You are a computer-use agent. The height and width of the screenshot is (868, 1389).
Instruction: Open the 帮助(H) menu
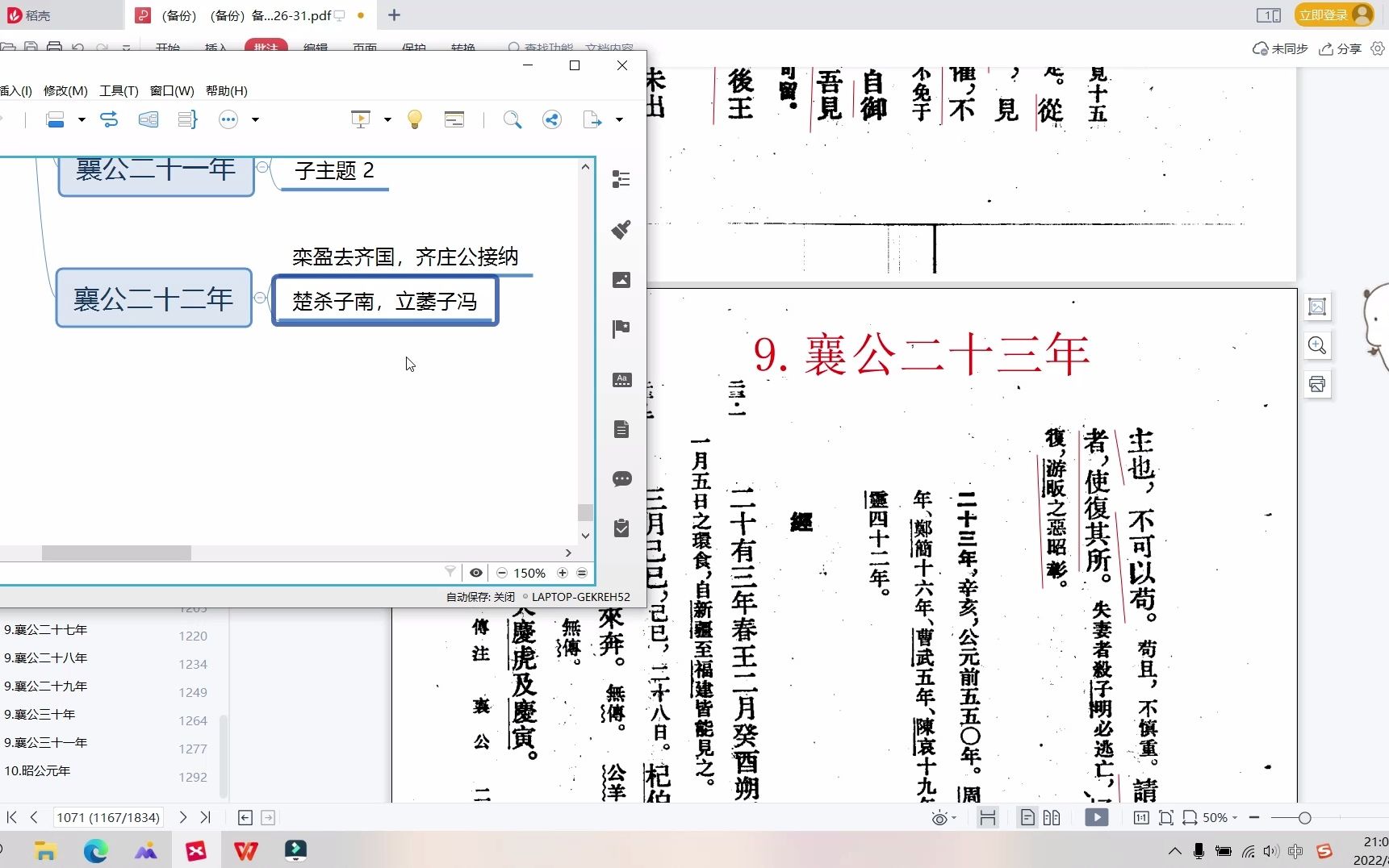pos(227,90)
